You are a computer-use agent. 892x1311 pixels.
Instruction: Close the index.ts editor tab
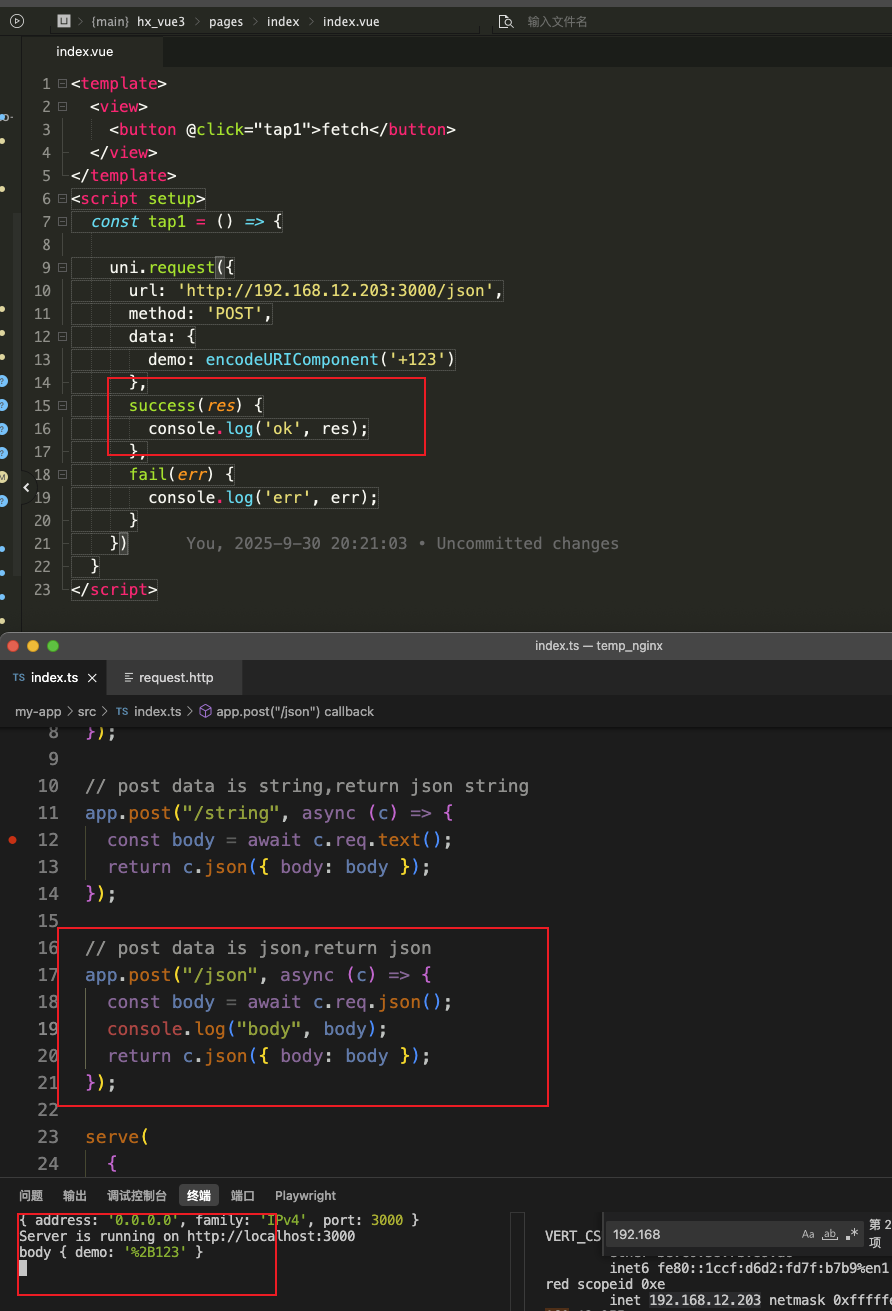pos(92,678)
